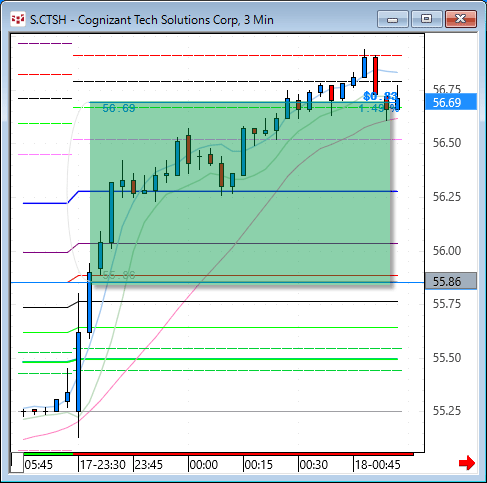Close the S.CTSH chart window

click(461, 19)
